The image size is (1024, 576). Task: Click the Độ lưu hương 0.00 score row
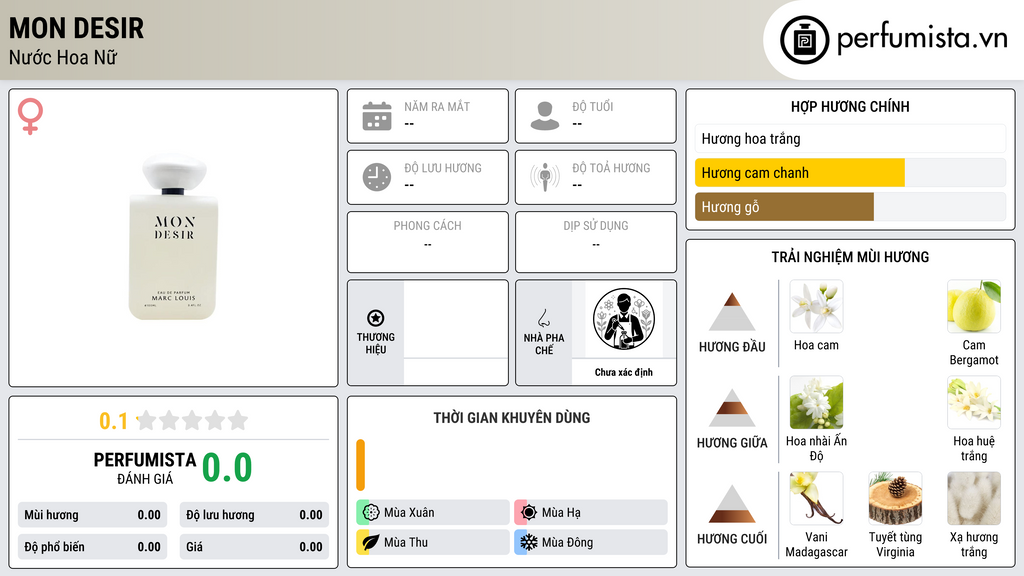click(254, 515)
